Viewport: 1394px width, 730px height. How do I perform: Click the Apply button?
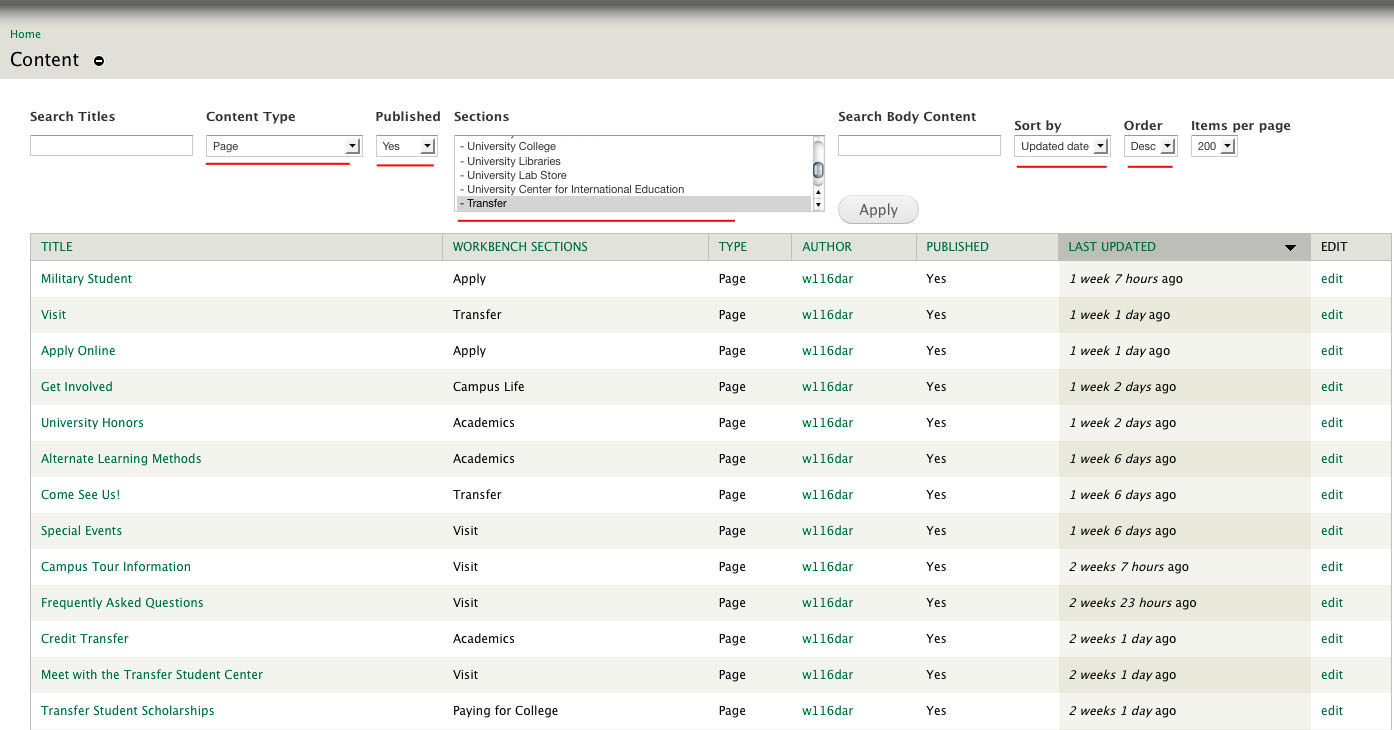point(878,210)
